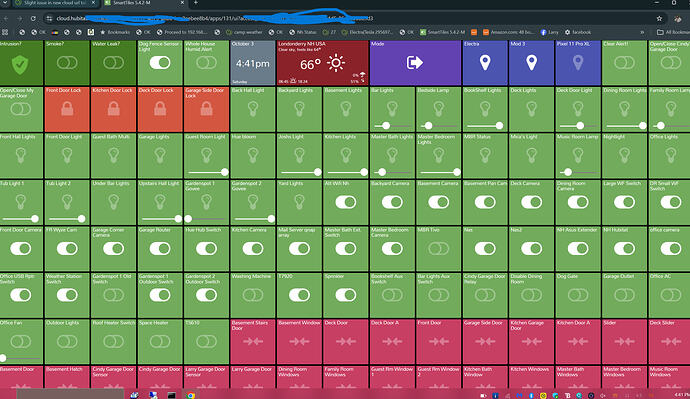Click the BookShelf Lights dimmer slider

(x=484, y=126)
